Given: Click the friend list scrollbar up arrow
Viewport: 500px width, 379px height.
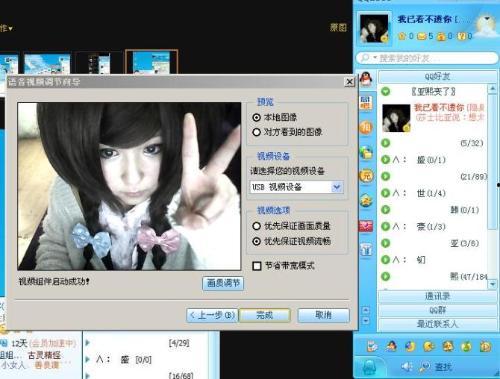Looking at the screenshot, I should click(x=492, y=89).
